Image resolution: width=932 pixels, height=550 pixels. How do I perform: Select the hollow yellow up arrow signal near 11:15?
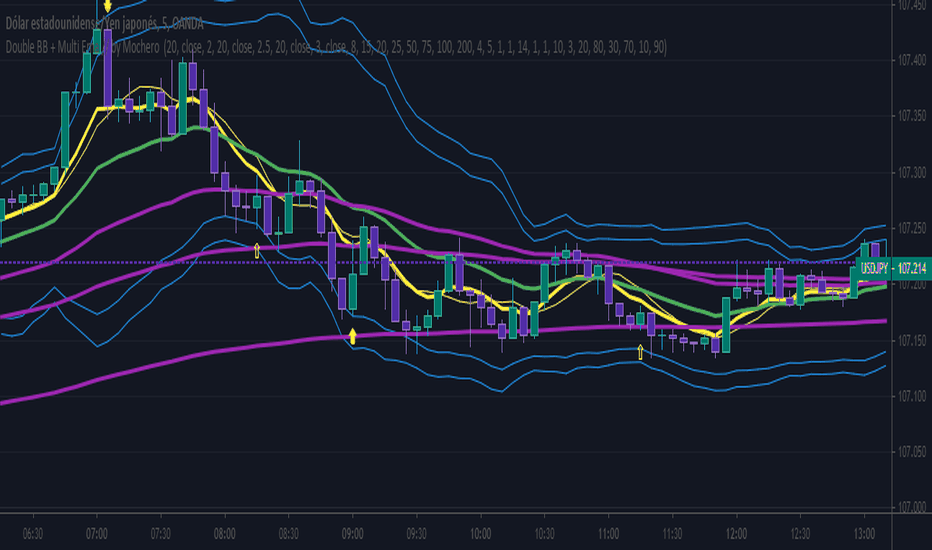point(640,352)
